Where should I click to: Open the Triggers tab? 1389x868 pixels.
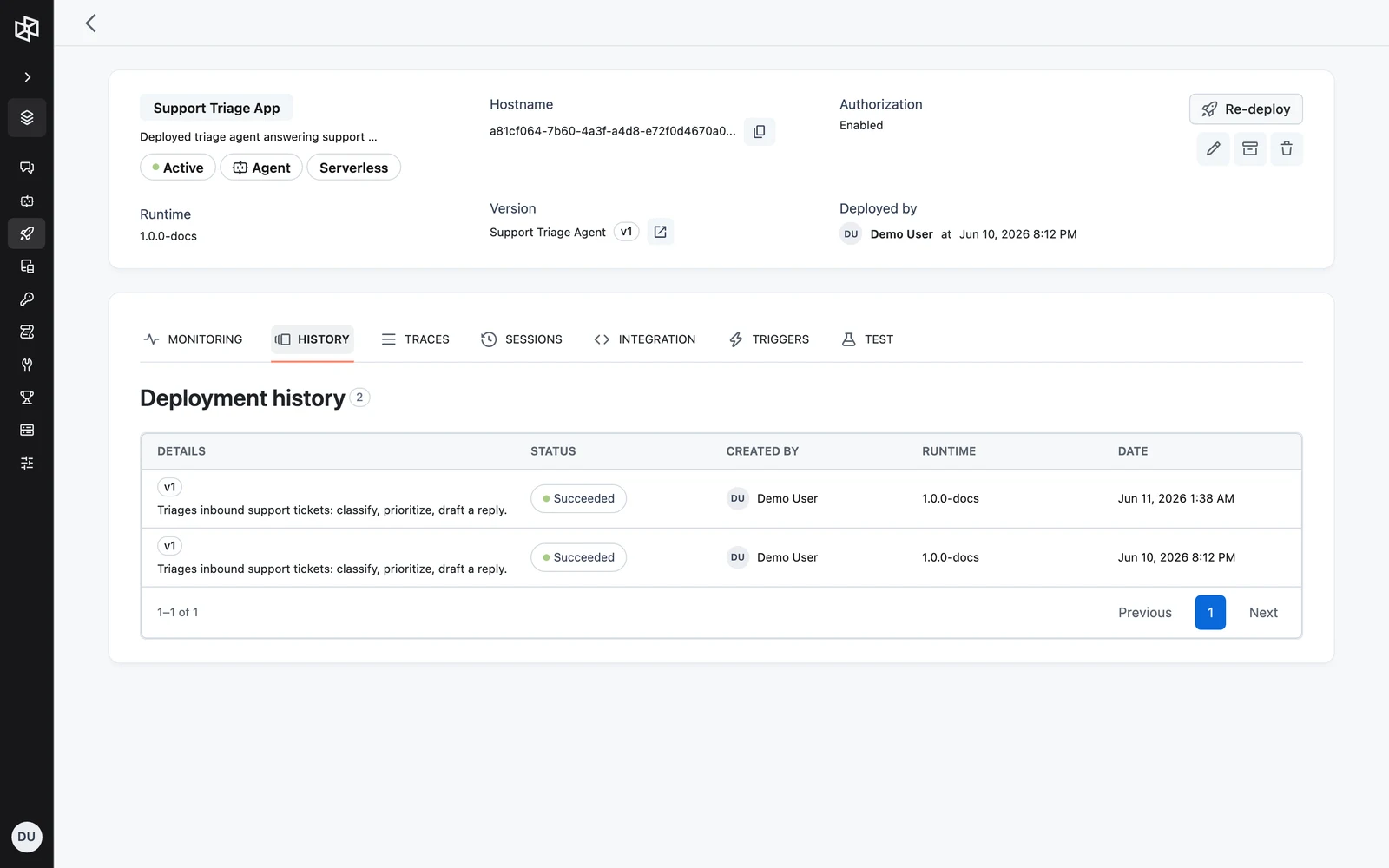pyautogui.click(x=769, y=339)
